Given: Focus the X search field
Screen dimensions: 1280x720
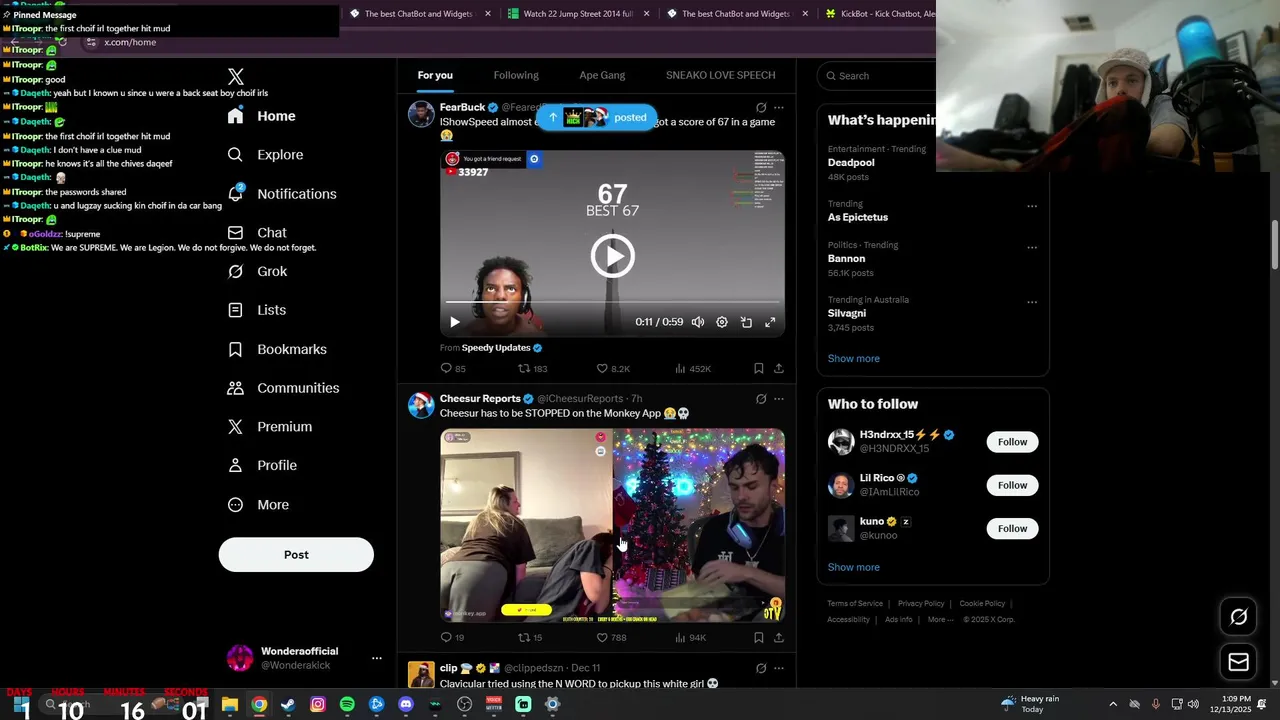Looking at the screenshot, I should [876, 76].
